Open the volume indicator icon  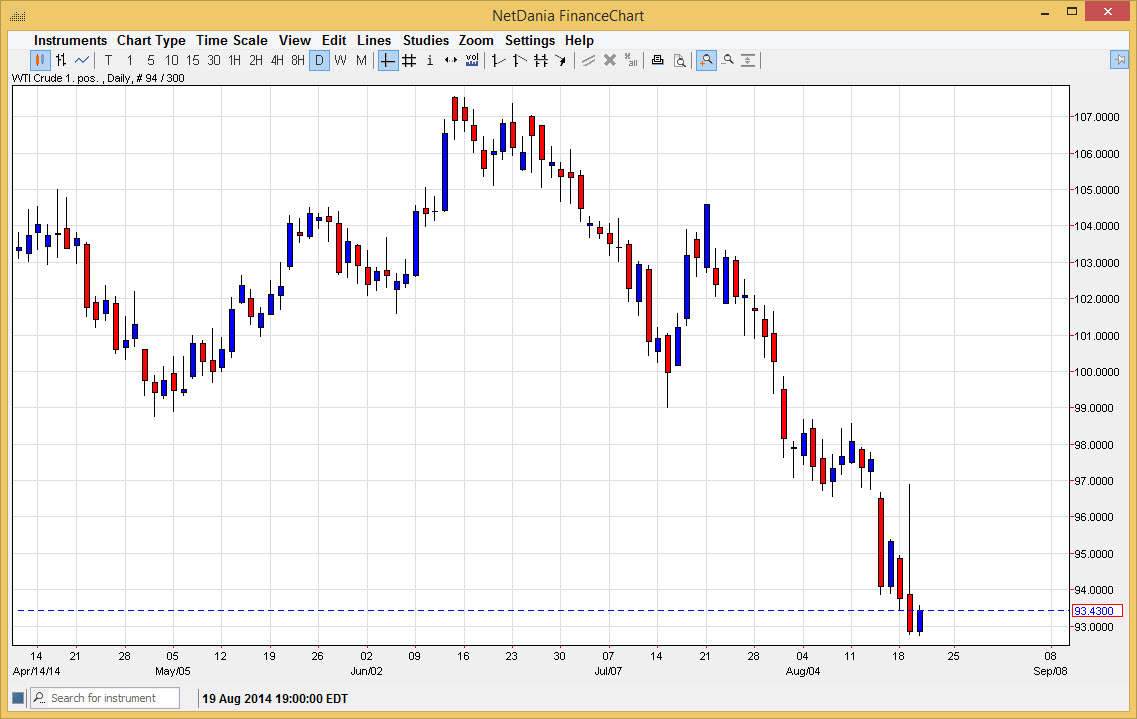tap(471, 60)
